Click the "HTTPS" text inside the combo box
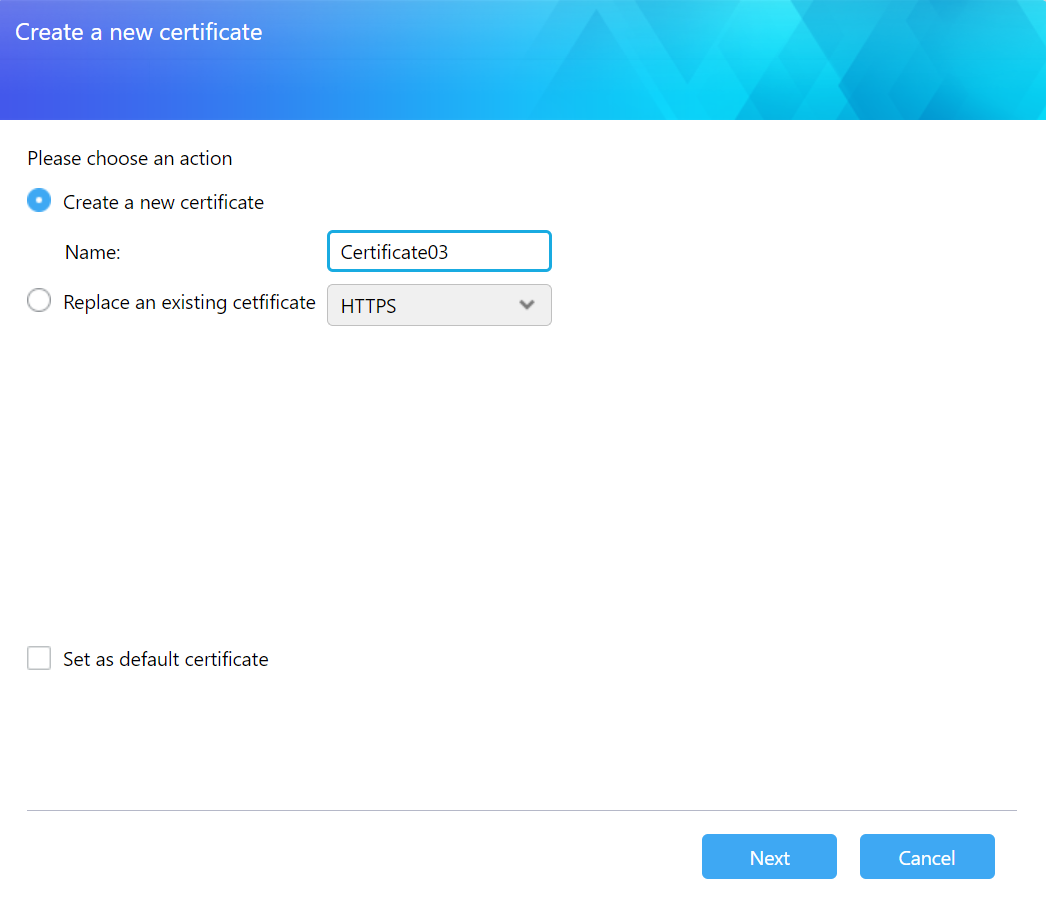1046x898 pixels. 368,306
